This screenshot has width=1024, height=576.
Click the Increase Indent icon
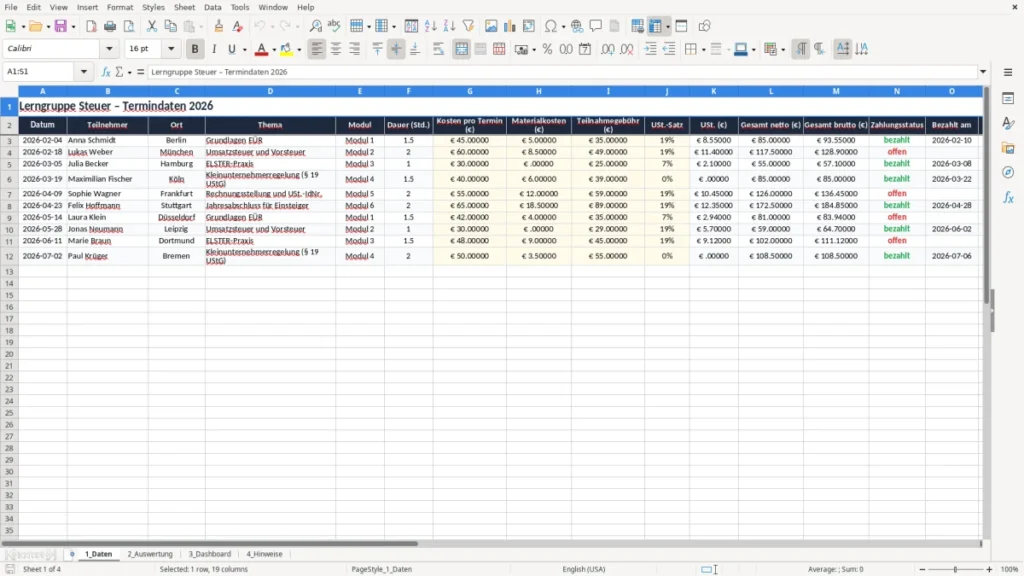pos(650,49)
